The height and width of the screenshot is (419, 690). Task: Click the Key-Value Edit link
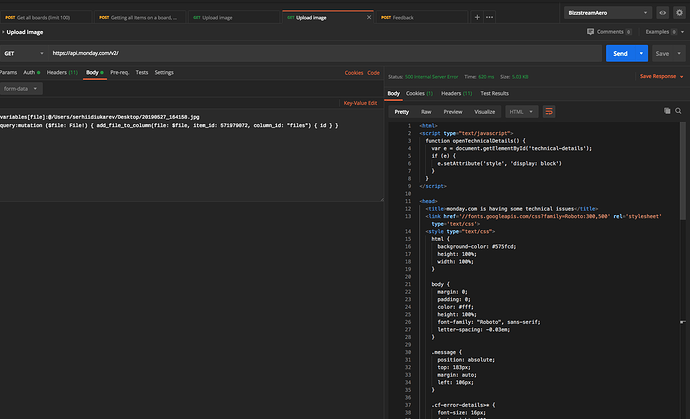(360, 102)
